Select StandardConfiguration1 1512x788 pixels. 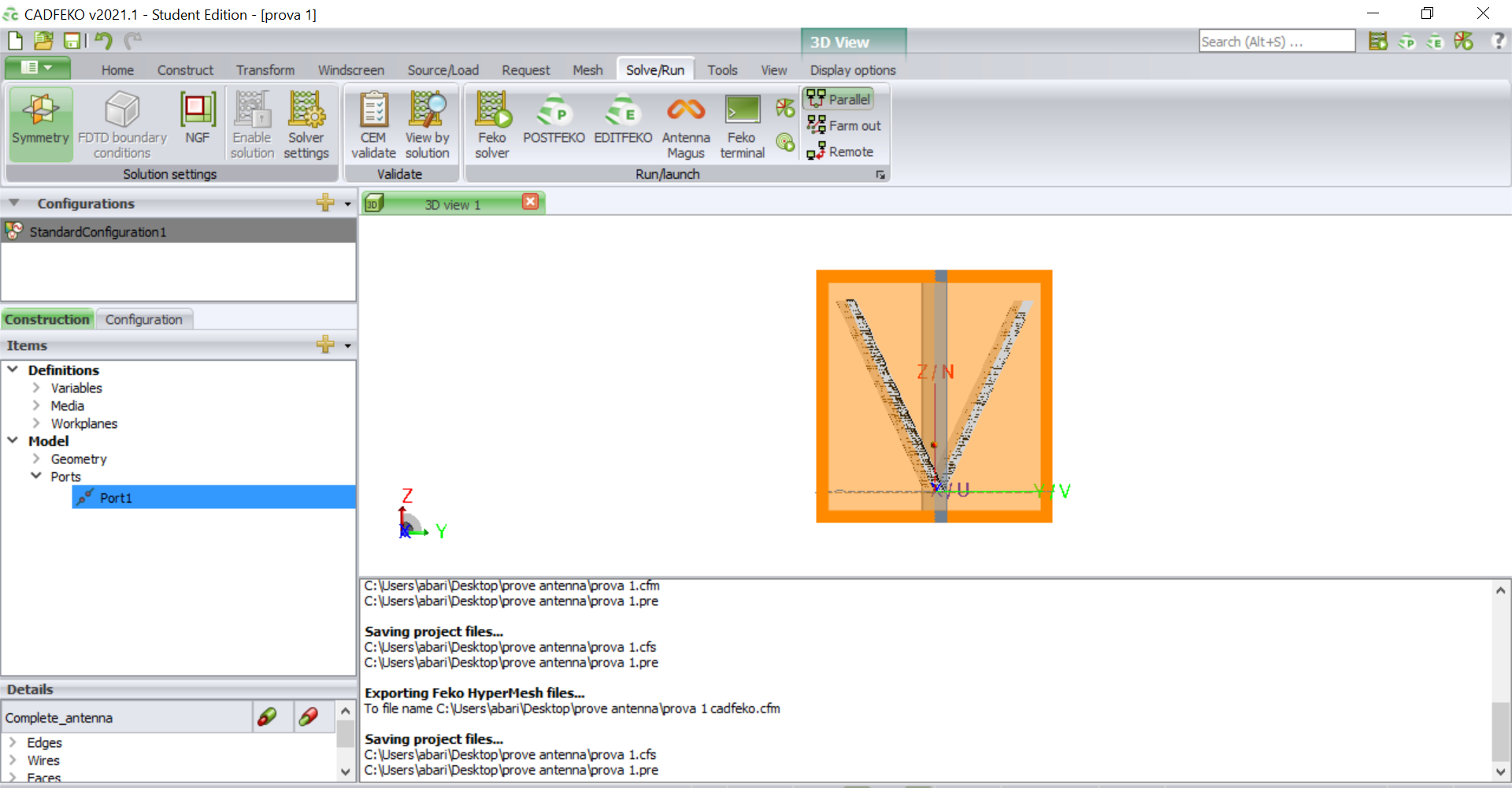pos(179,232)
